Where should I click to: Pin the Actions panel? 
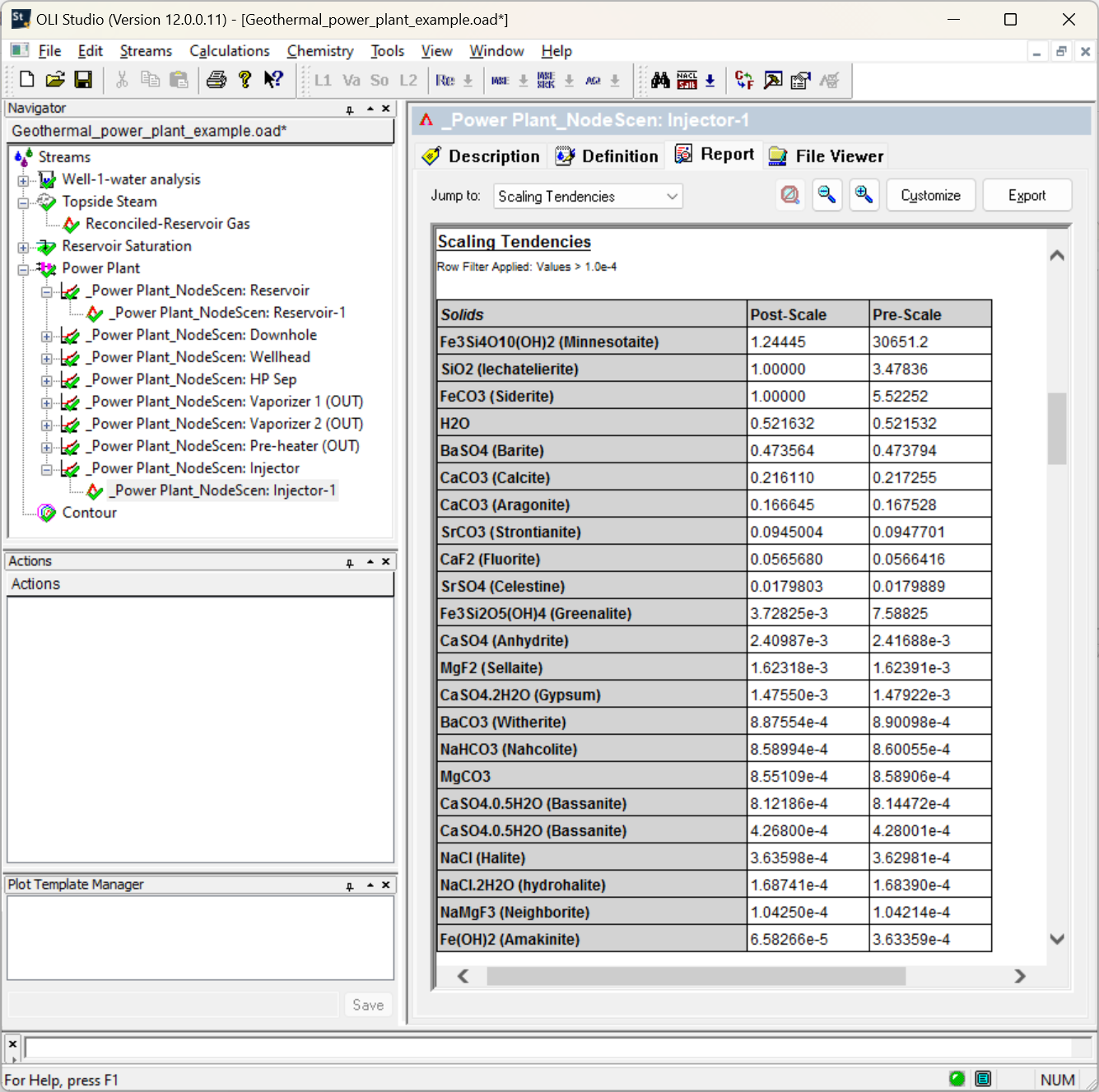point(350,562)
